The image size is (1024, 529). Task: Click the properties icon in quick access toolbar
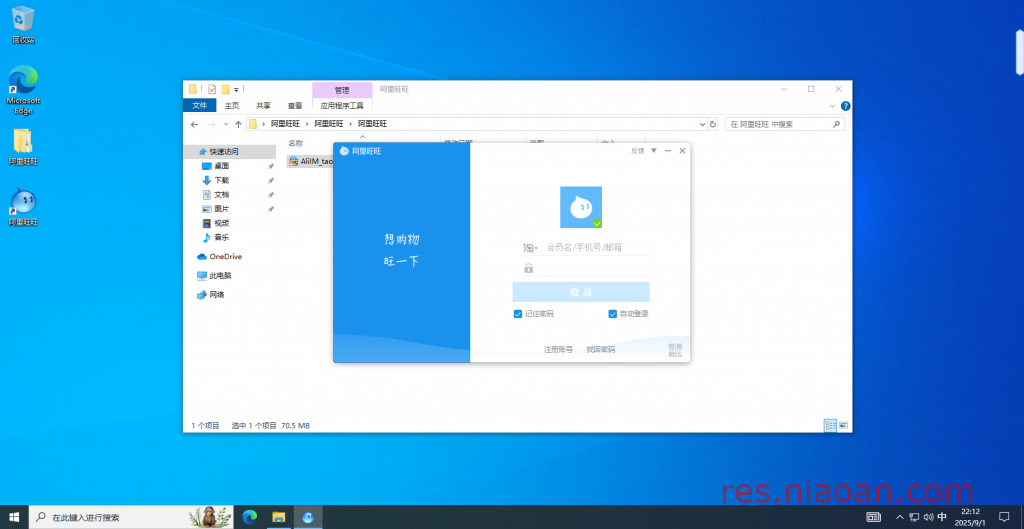coord(212,89)
